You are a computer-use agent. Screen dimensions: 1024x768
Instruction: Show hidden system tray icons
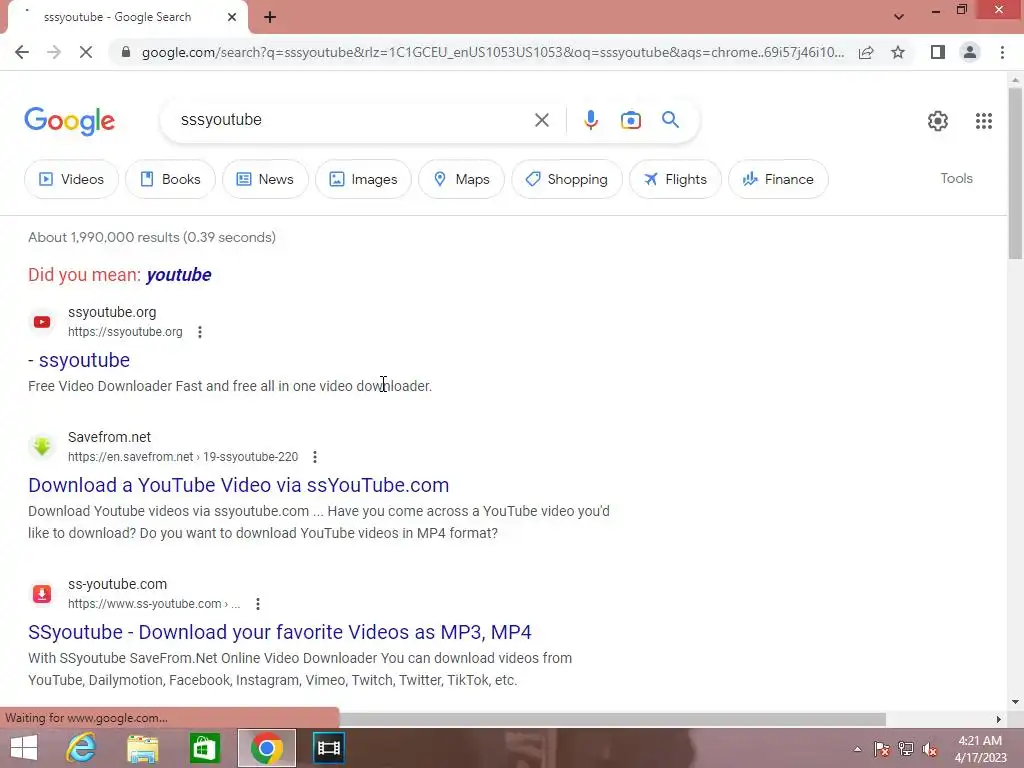coord(857,749)
